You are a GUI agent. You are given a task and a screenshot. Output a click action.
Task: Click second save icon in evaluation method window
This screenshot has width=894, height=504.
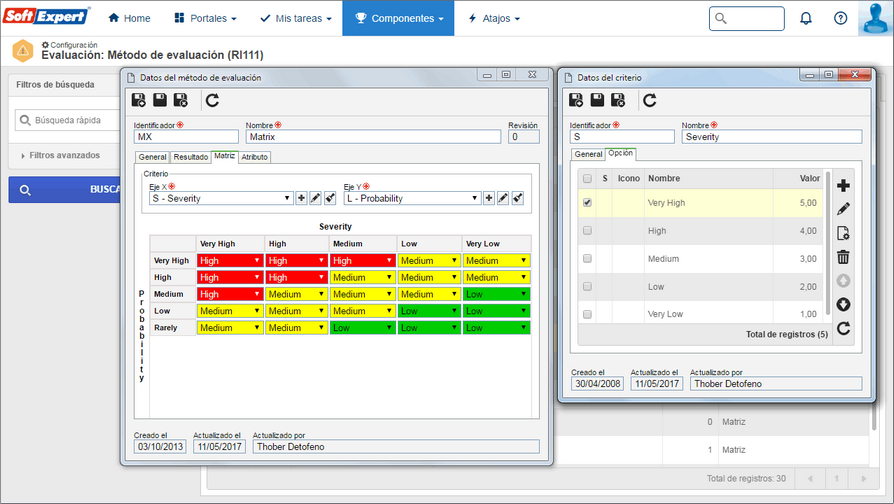160,100
